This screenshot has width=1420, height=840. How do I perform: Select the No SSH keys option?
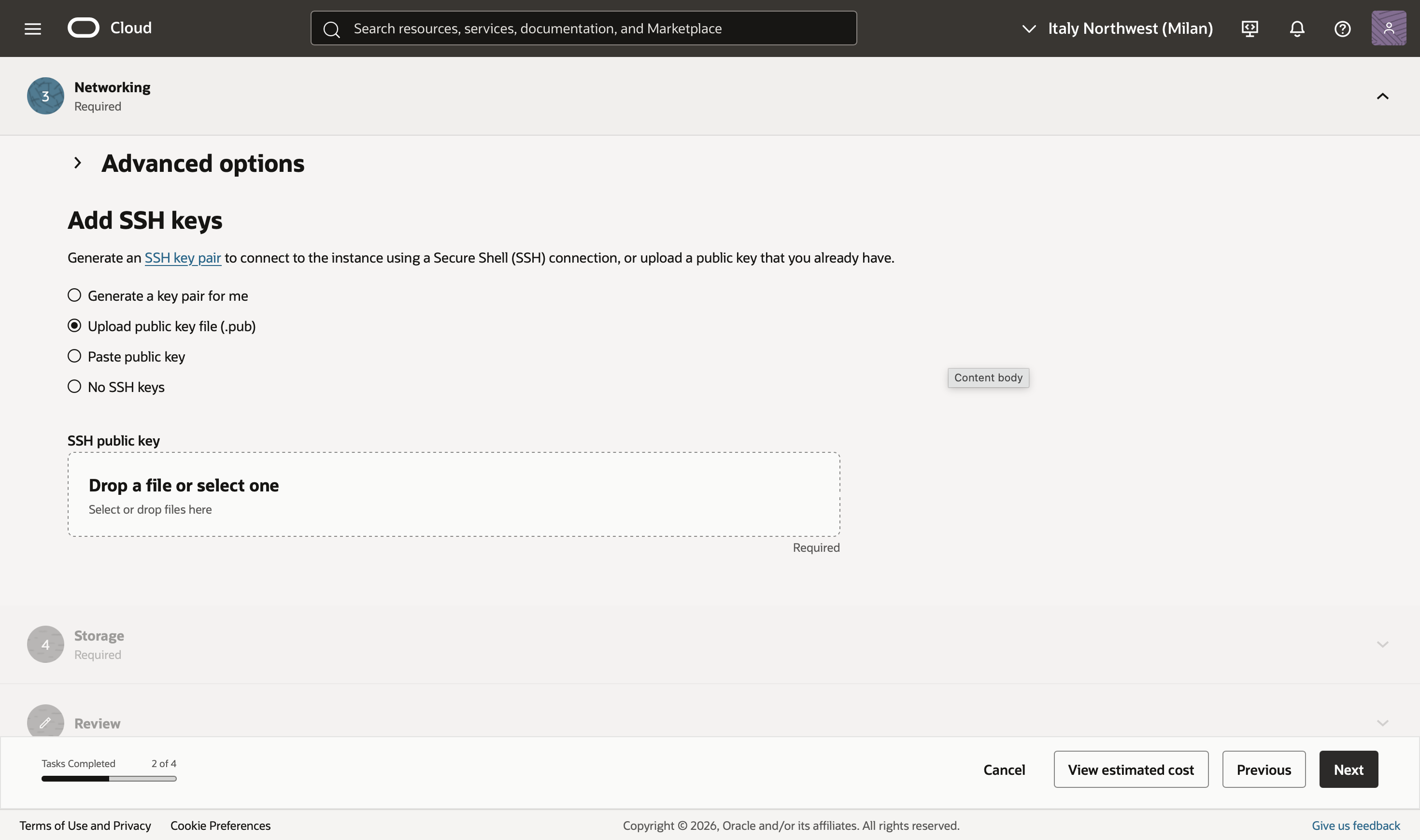tap(74, 387)
